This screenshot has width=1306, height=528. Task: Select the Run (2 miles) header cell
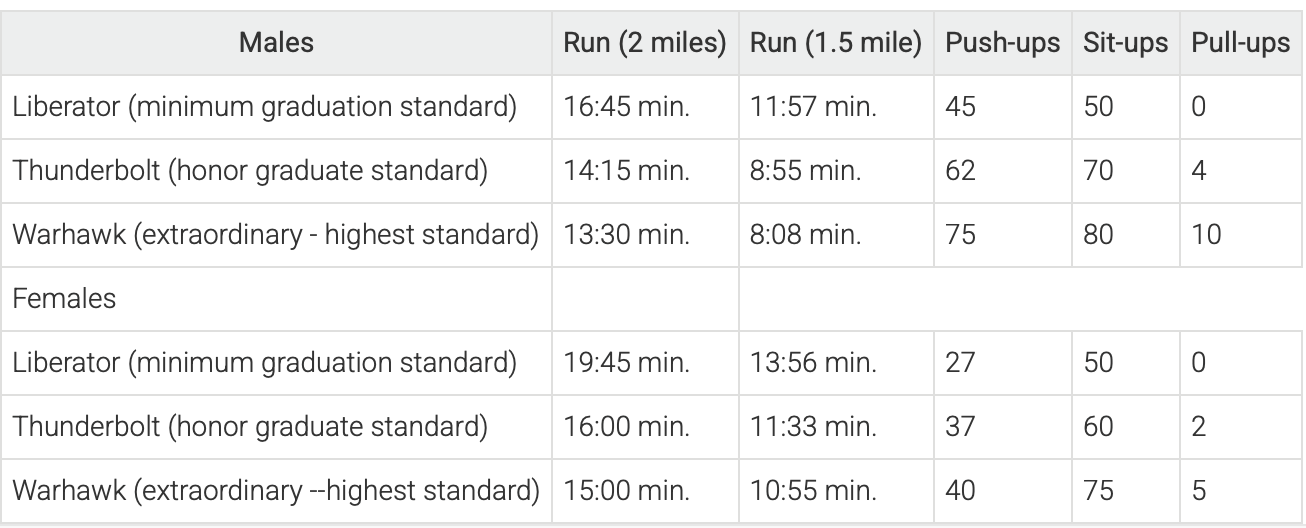coord(644,44)
